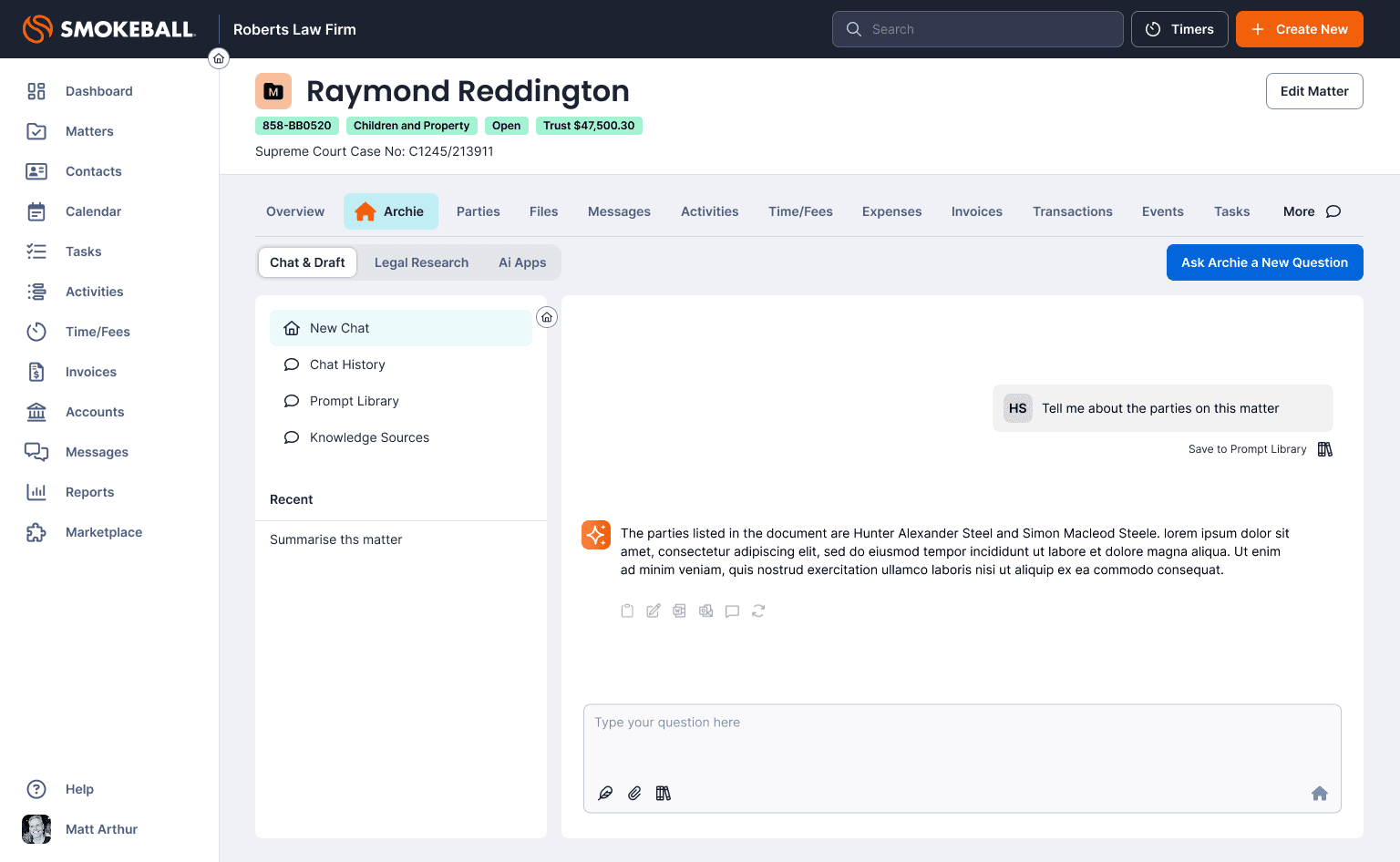Image resolution: width=1400 pixels, height=862 pixels.
Task: Edit Archie's response with pencil icon
Action: coord(654,611)
